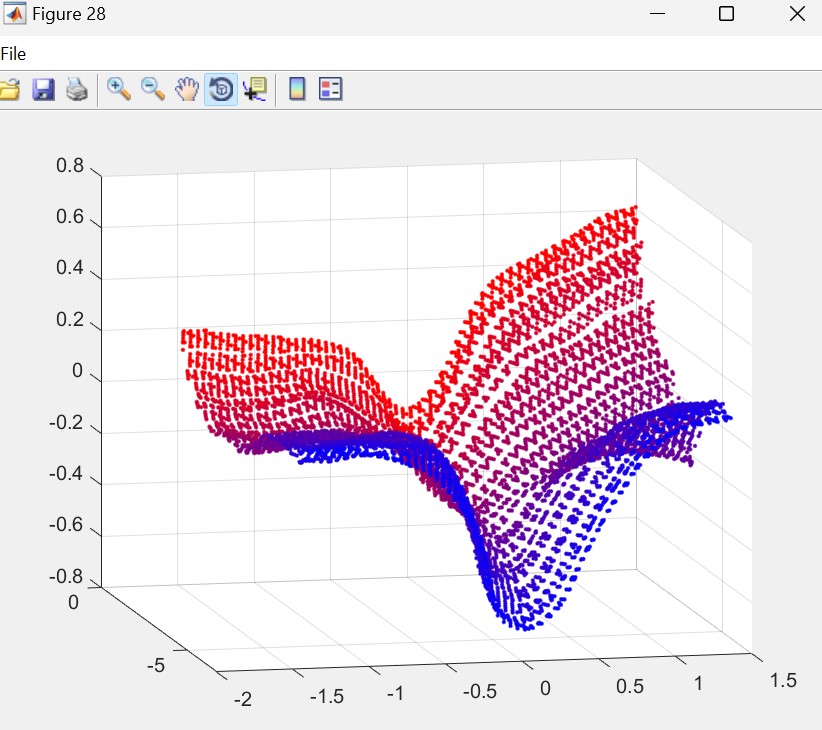Toggle the Pan hand tool
This screenshot has height=730, width=822.
187,90
